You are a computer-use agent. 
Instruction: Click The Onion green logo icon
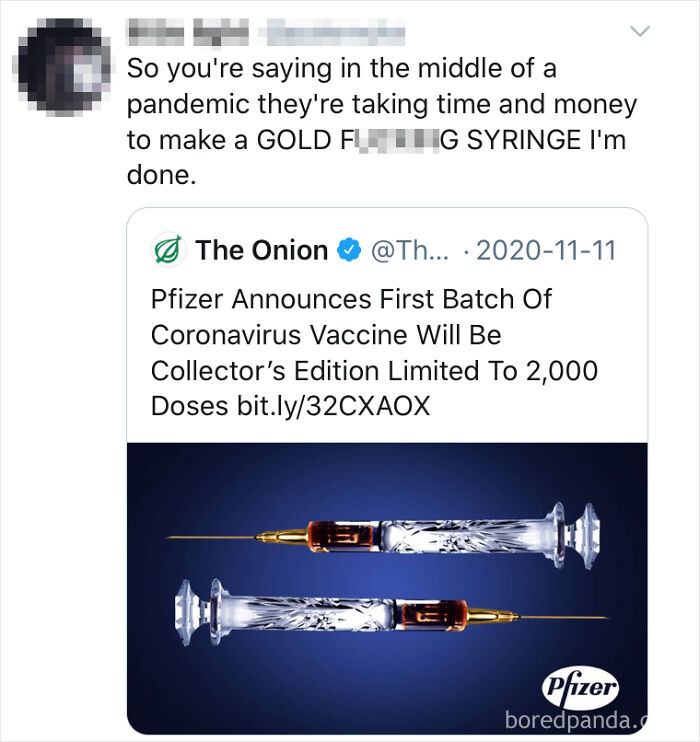point(166,250)
